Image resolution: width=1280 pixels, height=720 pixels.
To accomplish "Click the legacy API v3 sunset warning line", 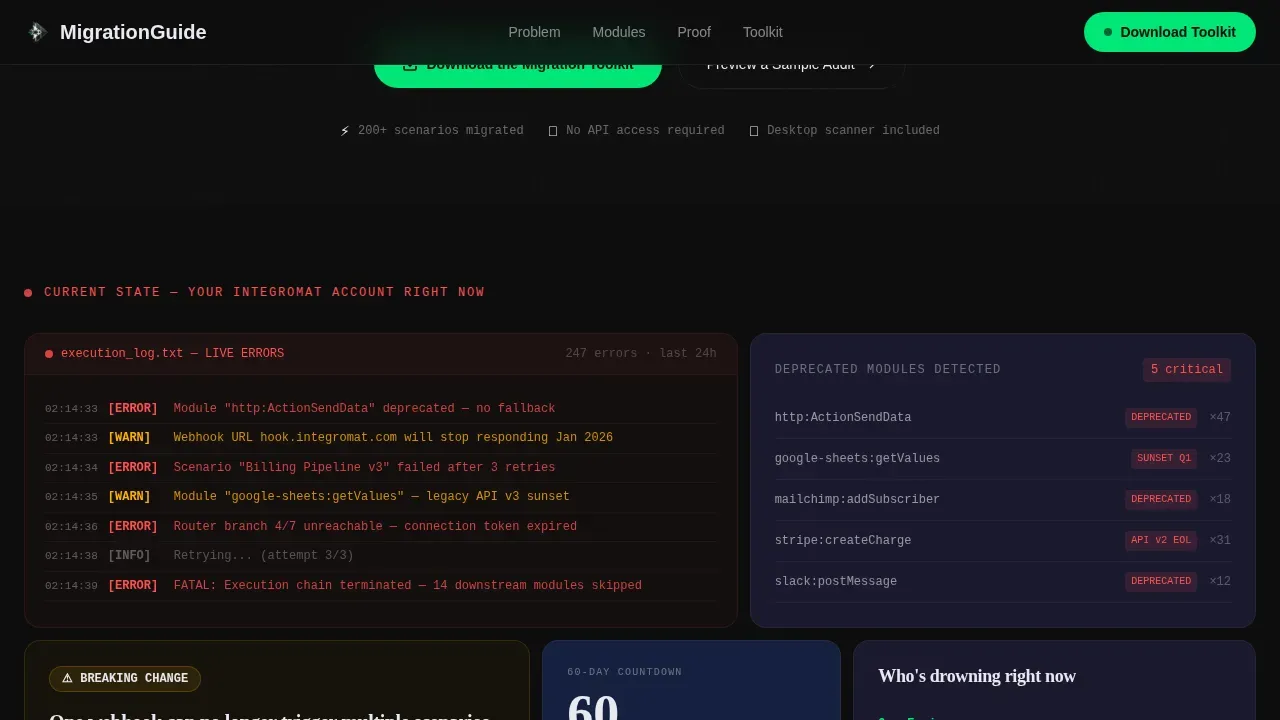I will (380, 497).
